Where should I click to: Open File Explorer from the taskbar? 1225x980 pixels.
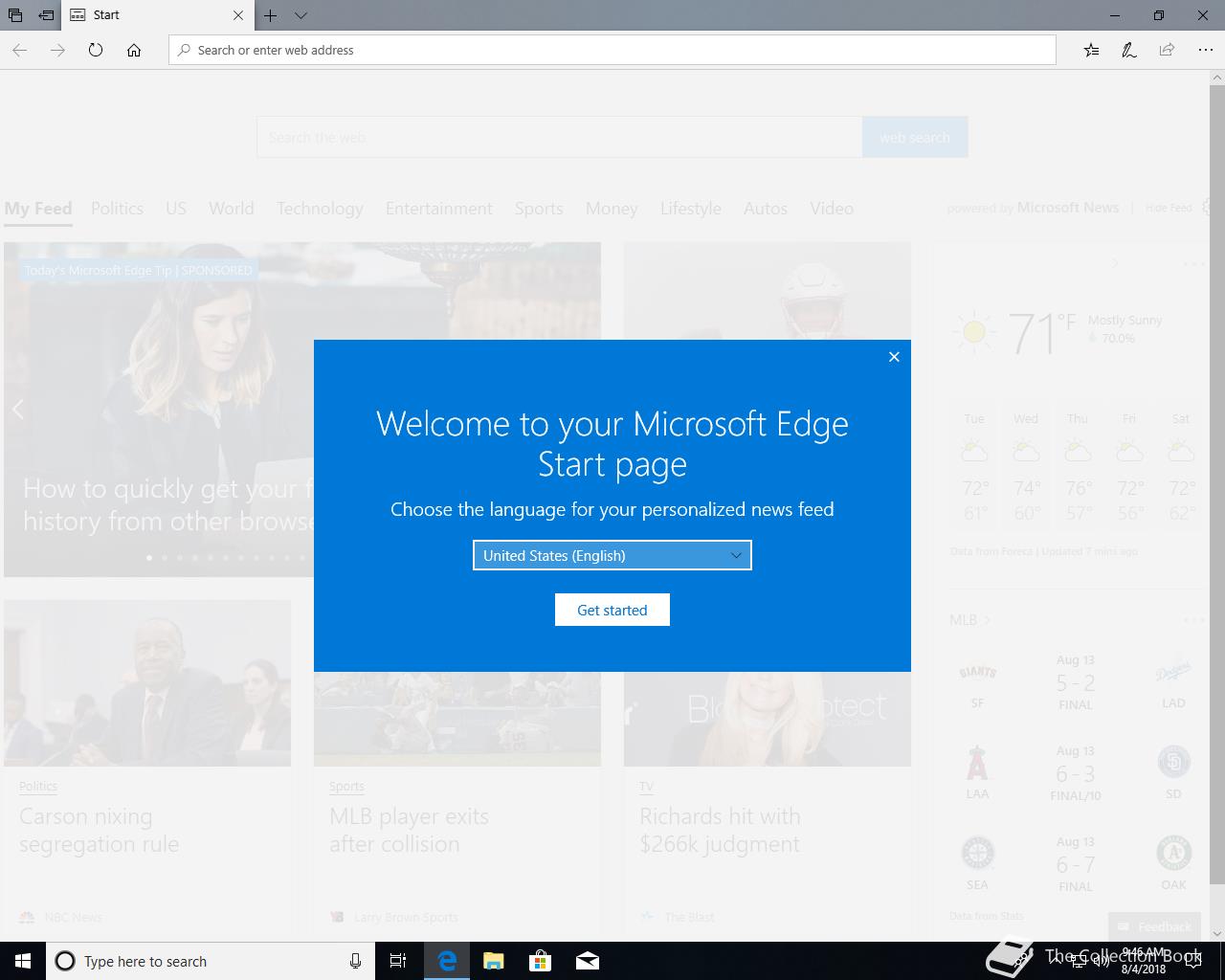(x=493, y=961)
